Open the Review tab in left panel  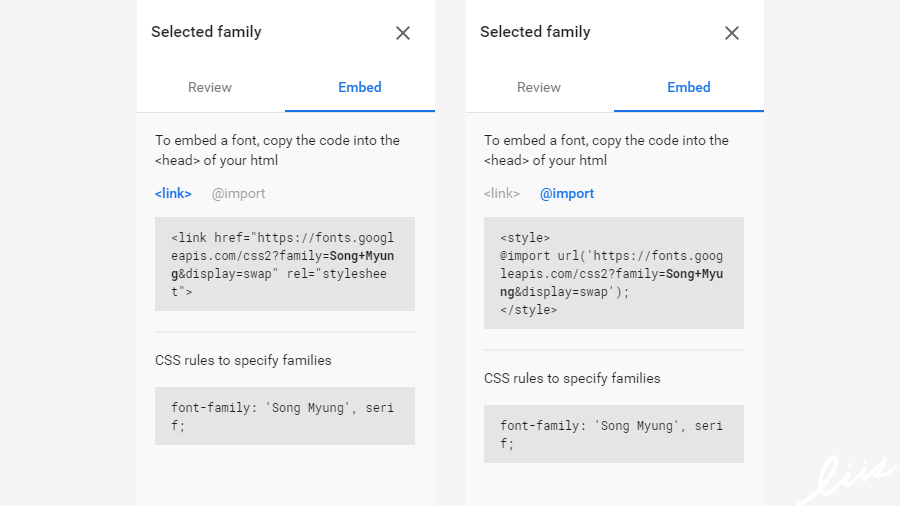coord(210,88)
